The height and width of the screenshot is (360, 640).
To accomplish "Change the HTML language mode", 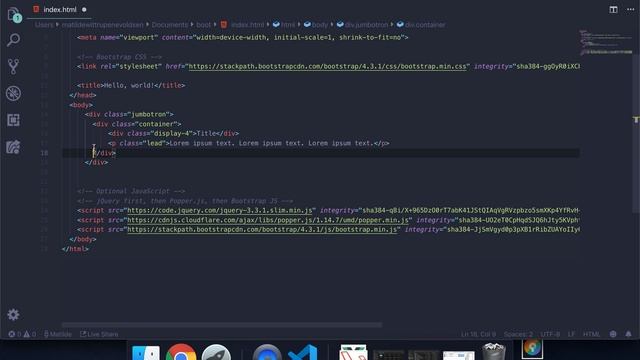I will pos(591,334).
